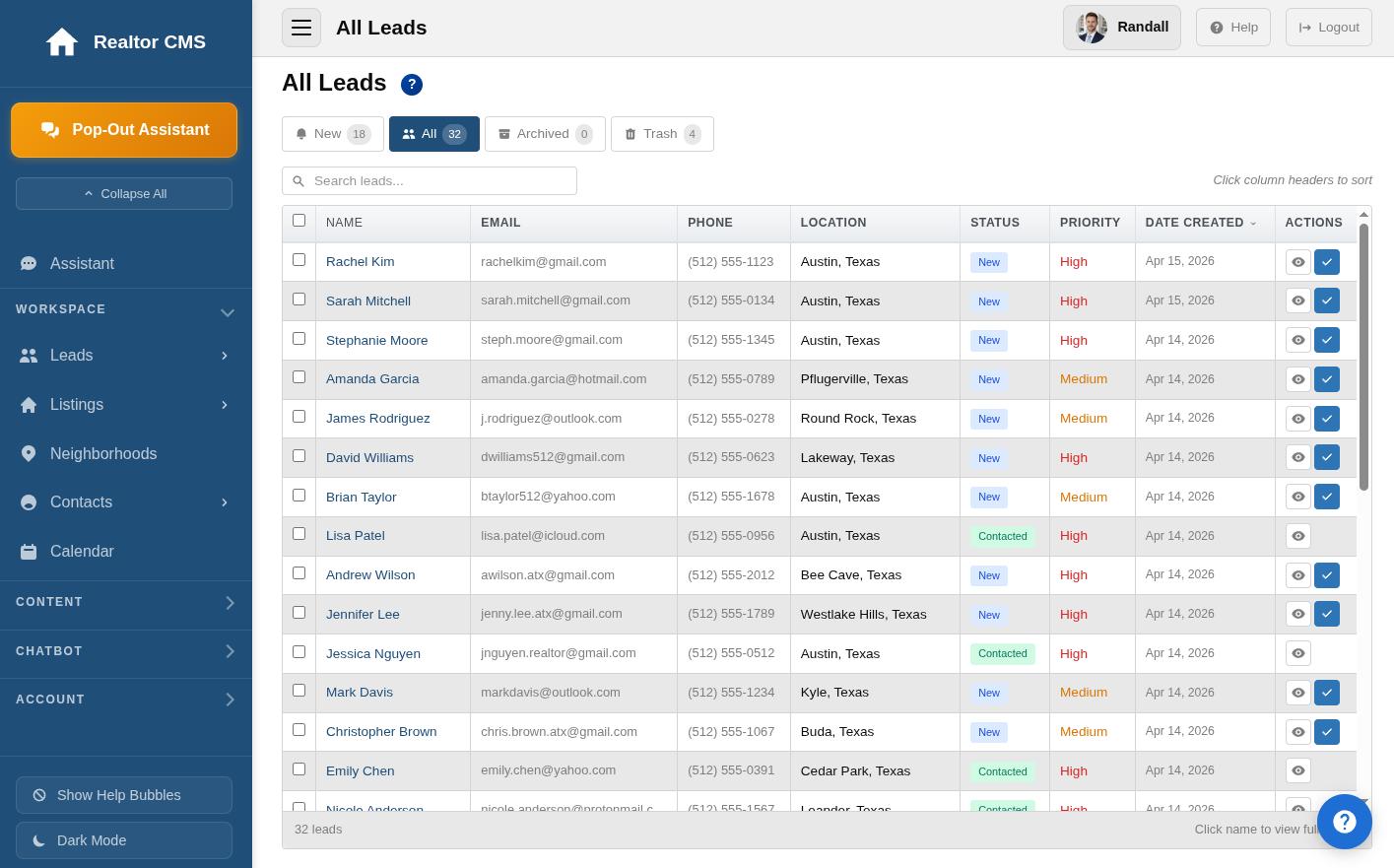
Task: View Brian Taylor's lead eye icon
Action: (x=1298, y=497)
